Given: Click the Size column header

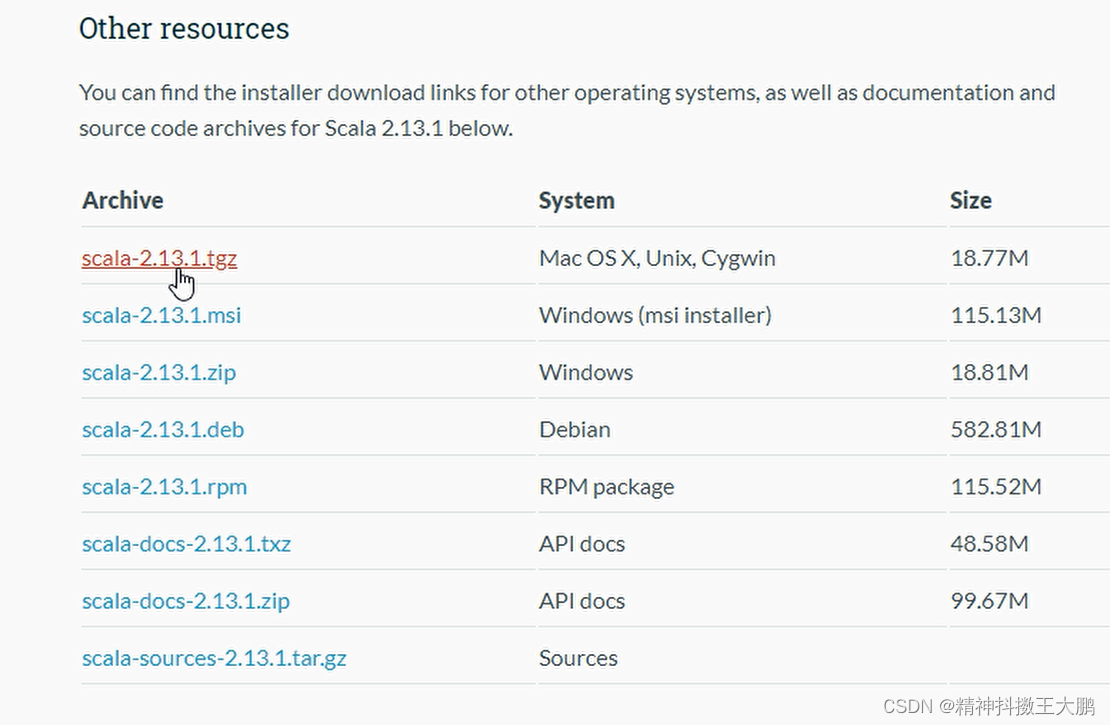Looking at the screenshot, I should pyautogui.click(x=970, y=200).
